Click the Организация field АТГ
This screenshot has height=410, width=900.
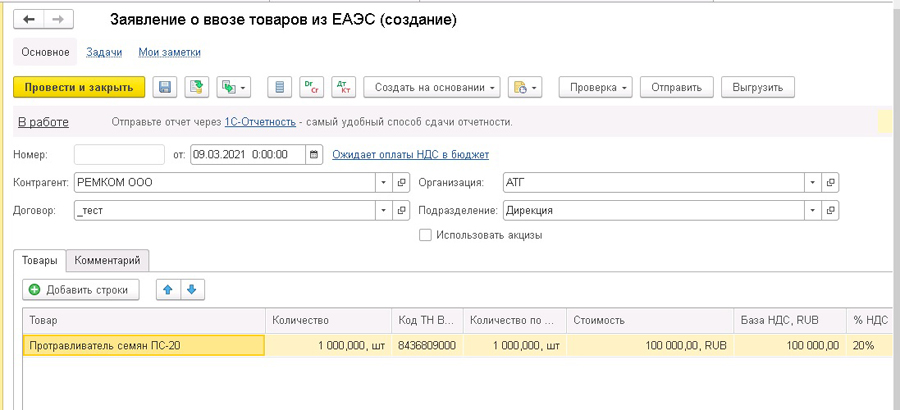654,183
